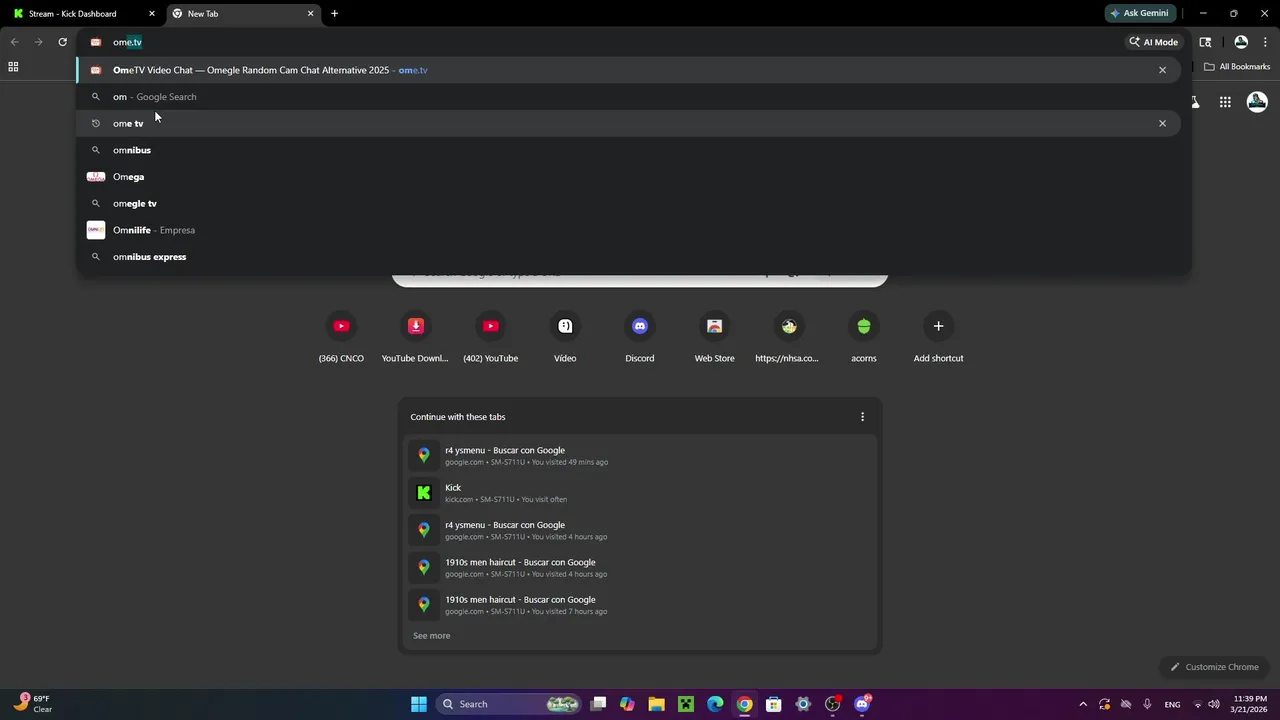Open AI Mode in the address bar
The height and width of the screenshot is (720, 1280).
pyautogui.click(x=1153, y=42)
